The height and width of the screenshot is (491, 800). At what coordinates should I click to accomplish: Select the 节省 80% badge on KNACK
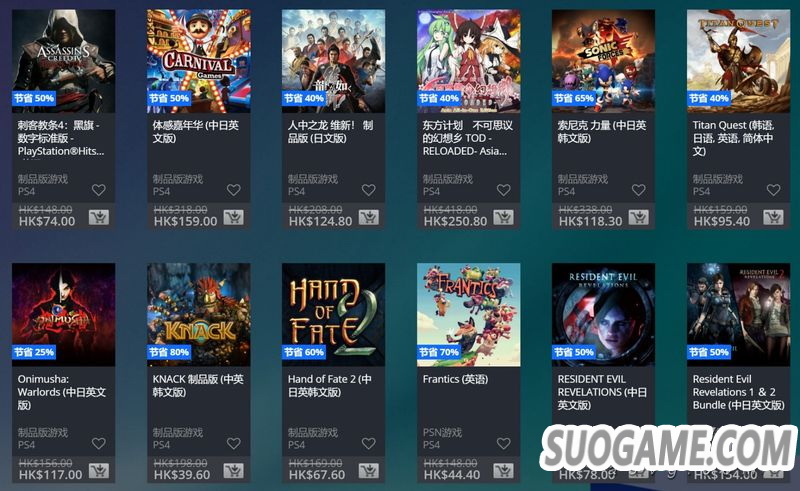click(x=169, y=352)
